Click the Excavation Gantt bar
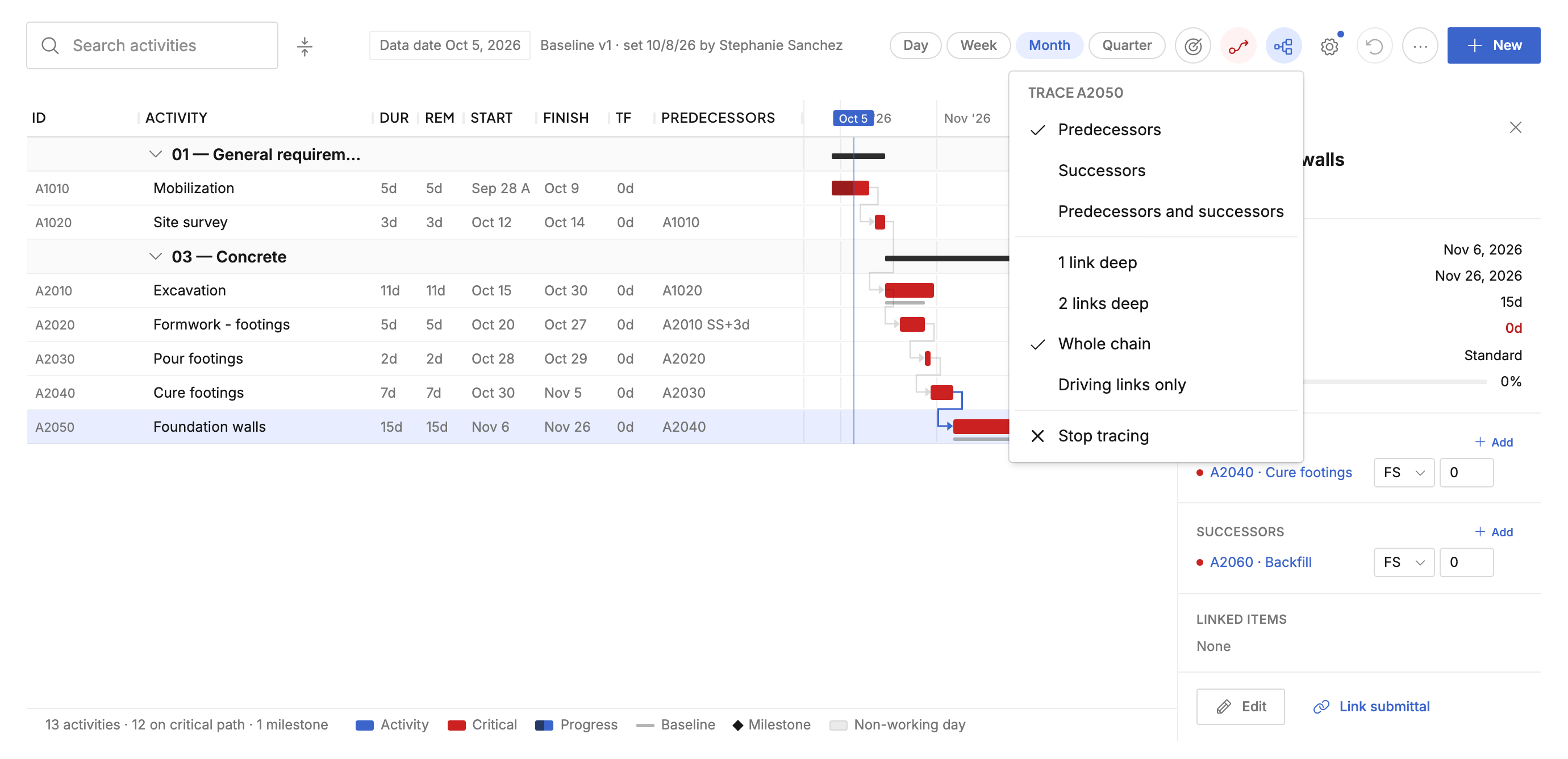 pos(909,290)
